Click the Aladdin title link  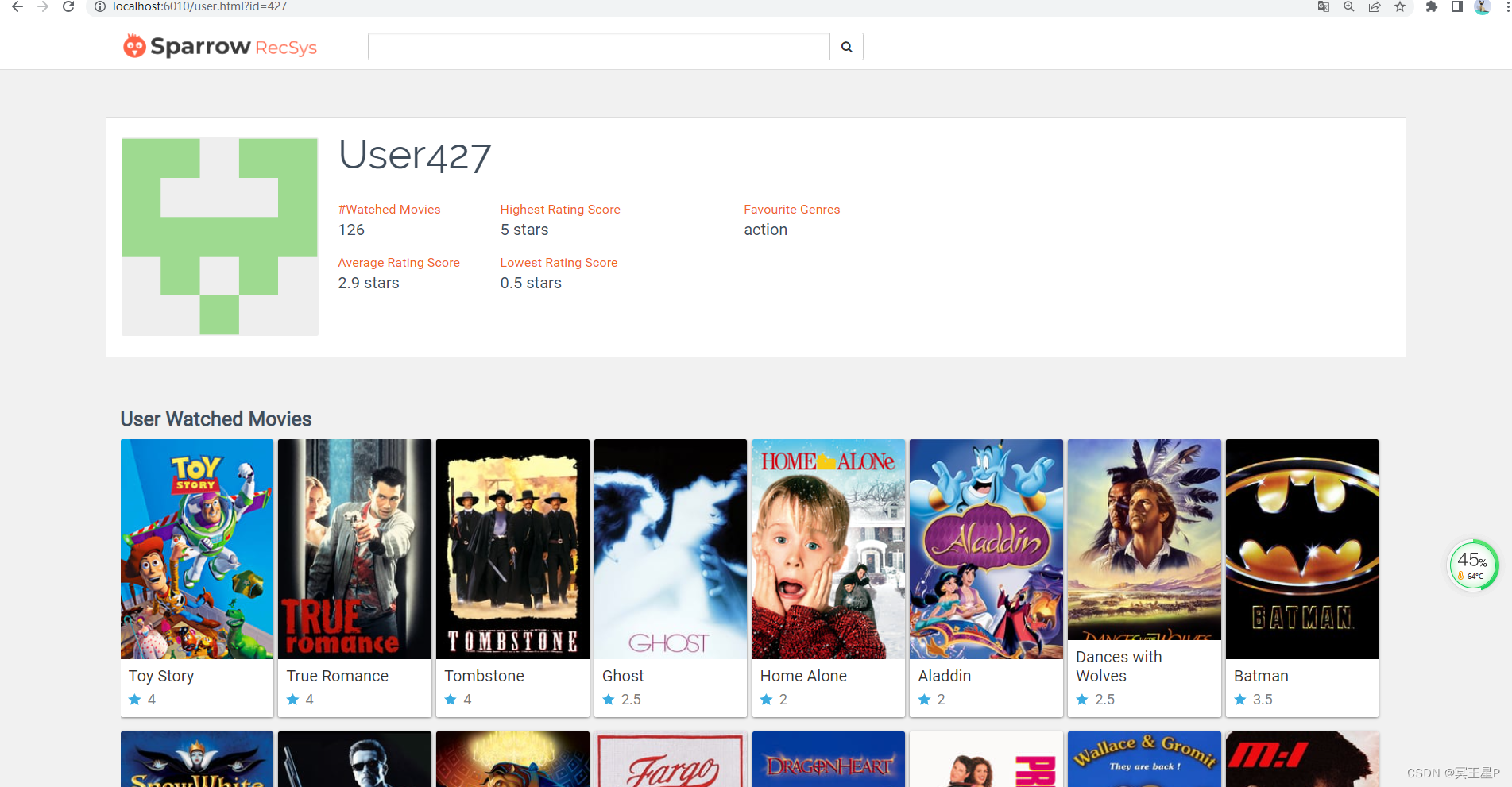pos(945,676)
